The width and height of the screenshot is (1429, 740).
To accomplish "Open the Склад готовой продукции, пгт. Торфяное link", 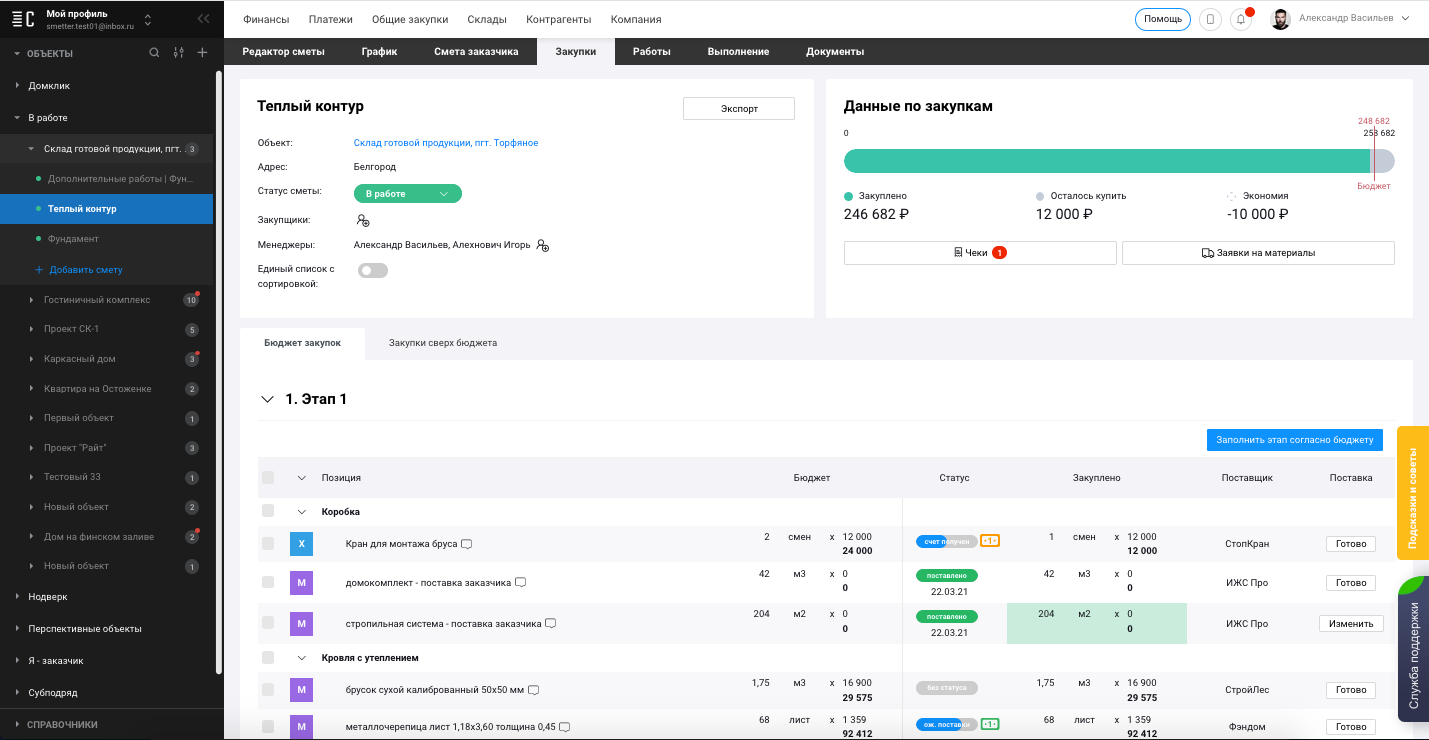I will [x=446, y=143].
